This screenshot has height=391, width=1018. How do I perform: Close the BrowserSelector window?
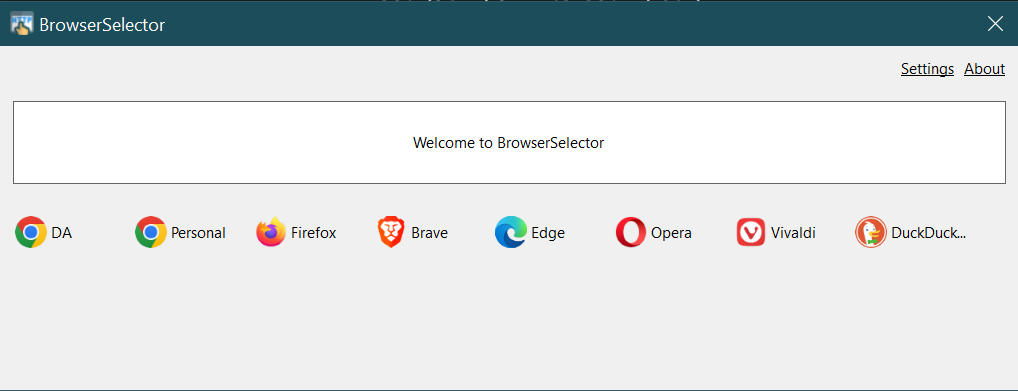[995, 23]
